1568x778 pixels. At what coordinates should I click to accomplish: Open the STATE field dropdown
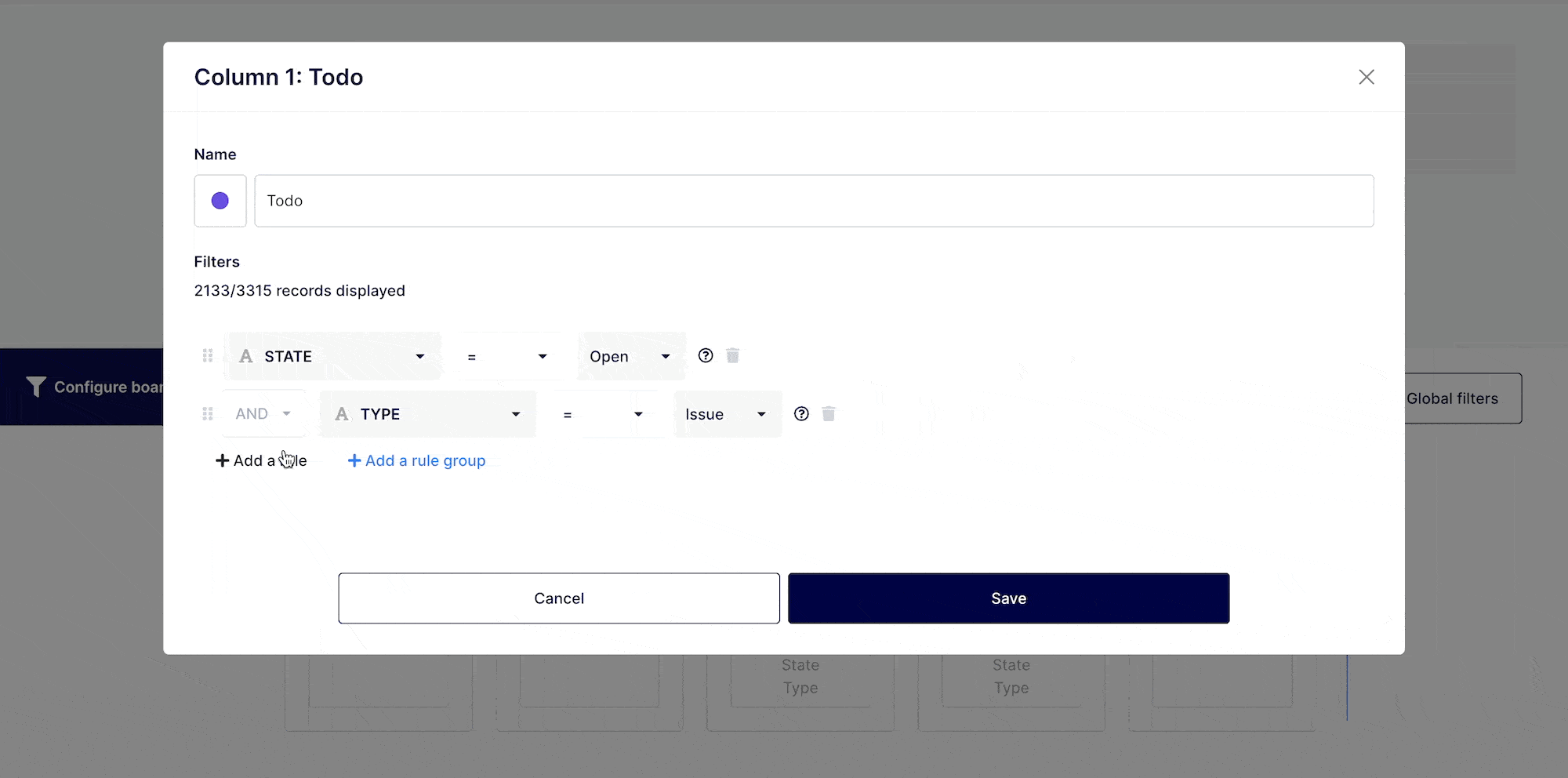[333, 357]
